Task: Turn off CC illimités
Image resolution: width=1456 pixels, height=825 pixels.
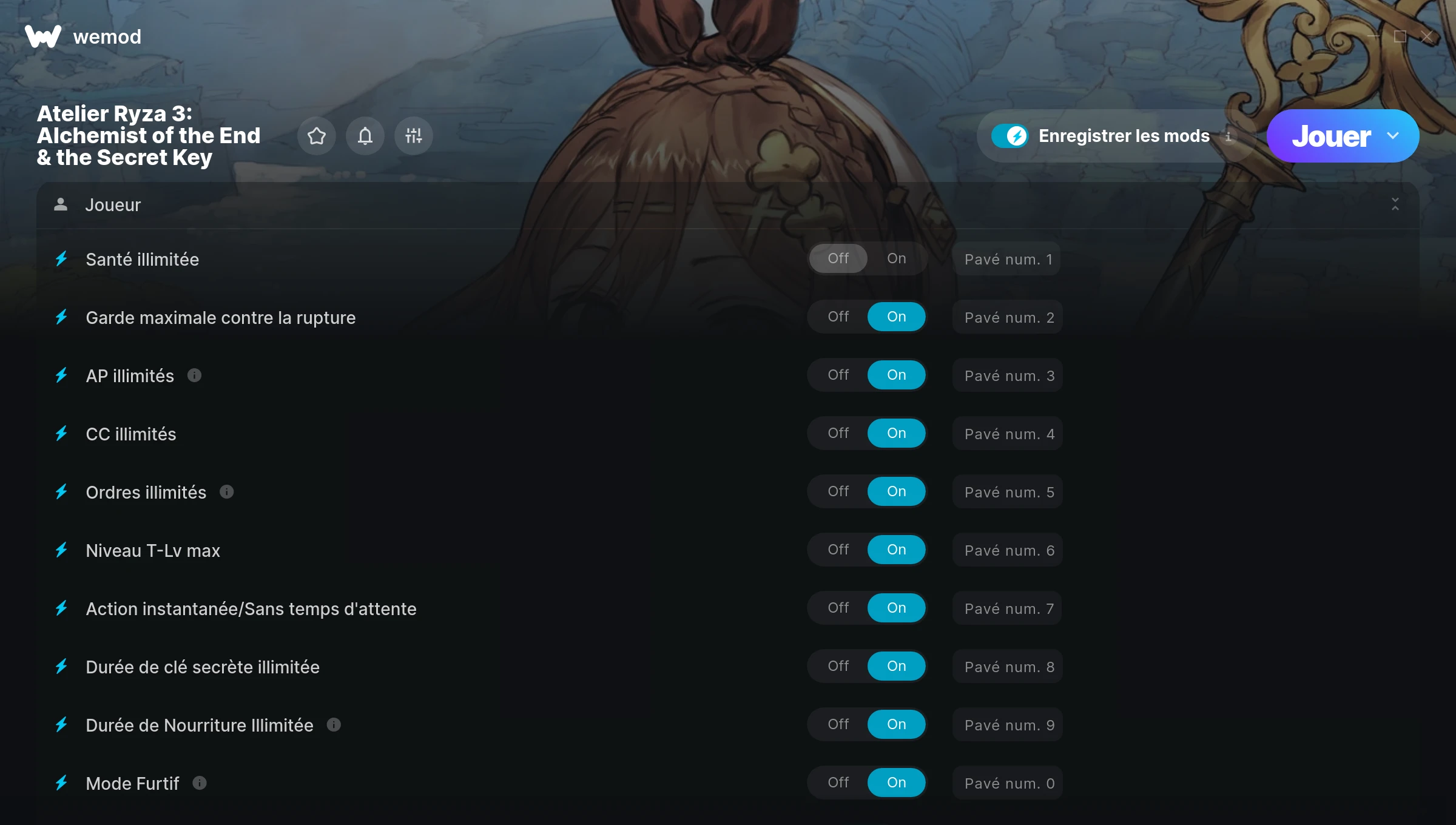Action: [838, 433]
